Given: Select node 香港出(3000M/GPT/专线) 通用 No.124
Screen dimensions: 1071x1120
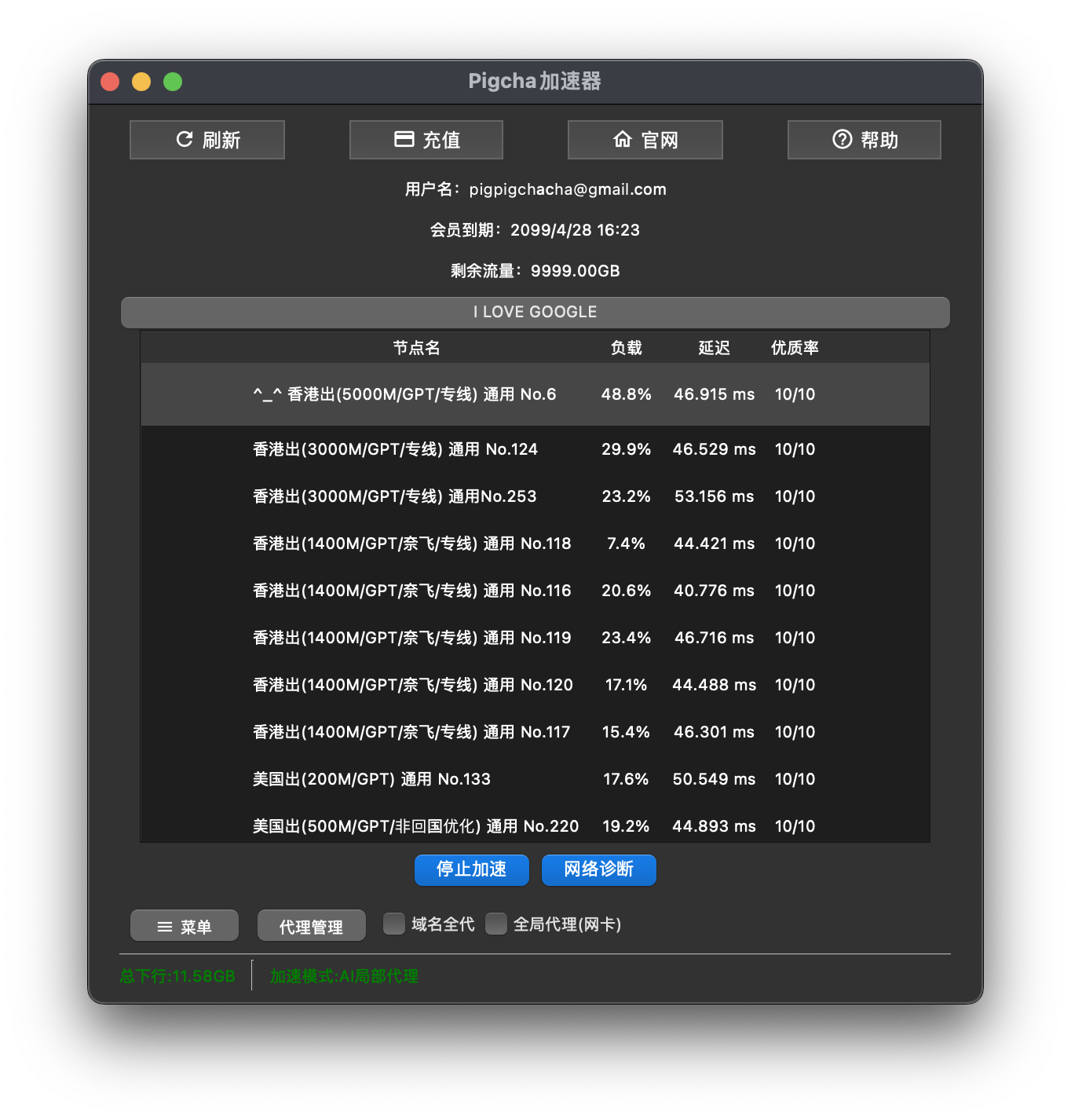Looking at the screenshot, I should 535,449.
